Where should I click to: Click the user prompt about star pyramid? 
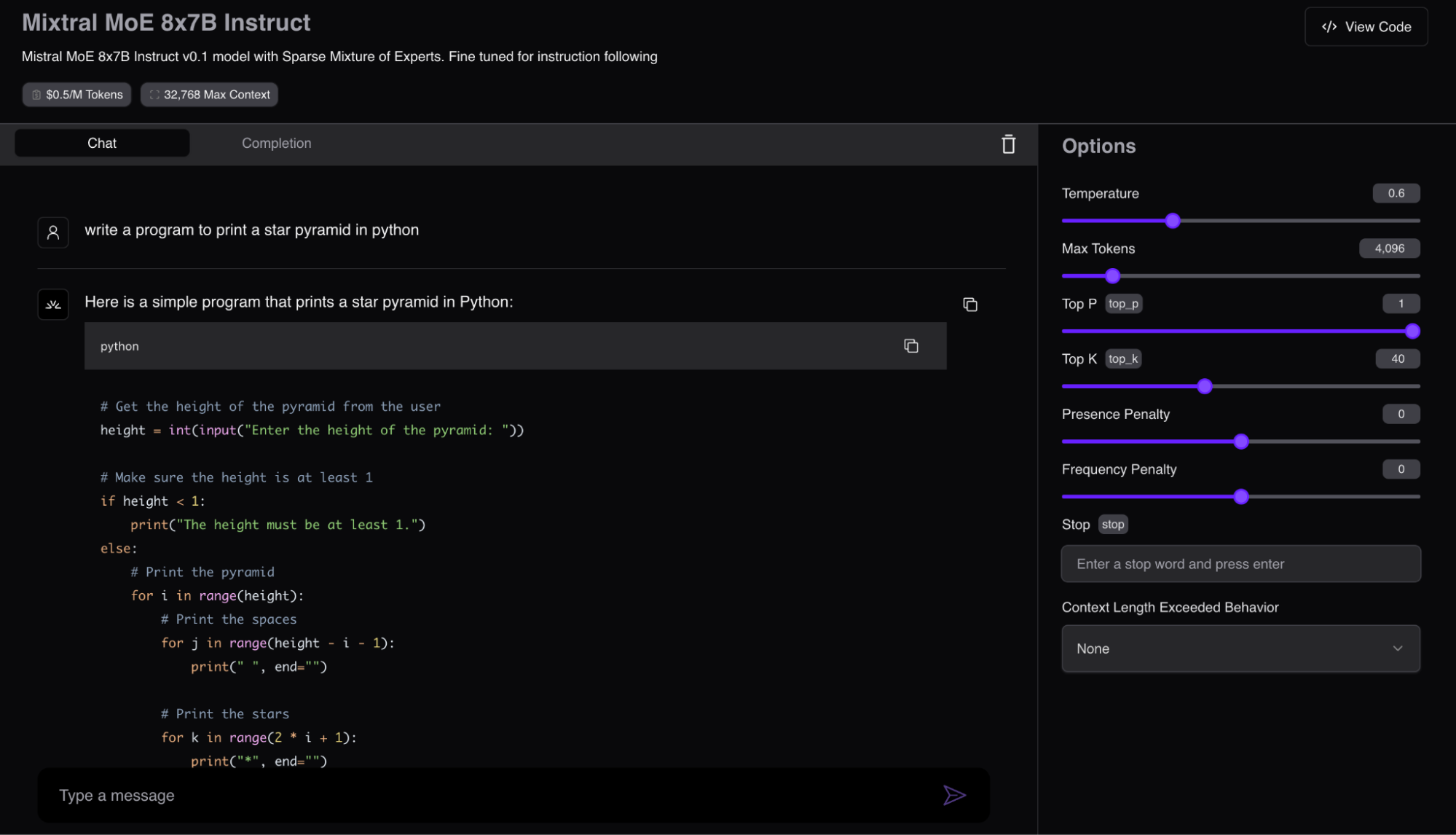click(251, 230)
